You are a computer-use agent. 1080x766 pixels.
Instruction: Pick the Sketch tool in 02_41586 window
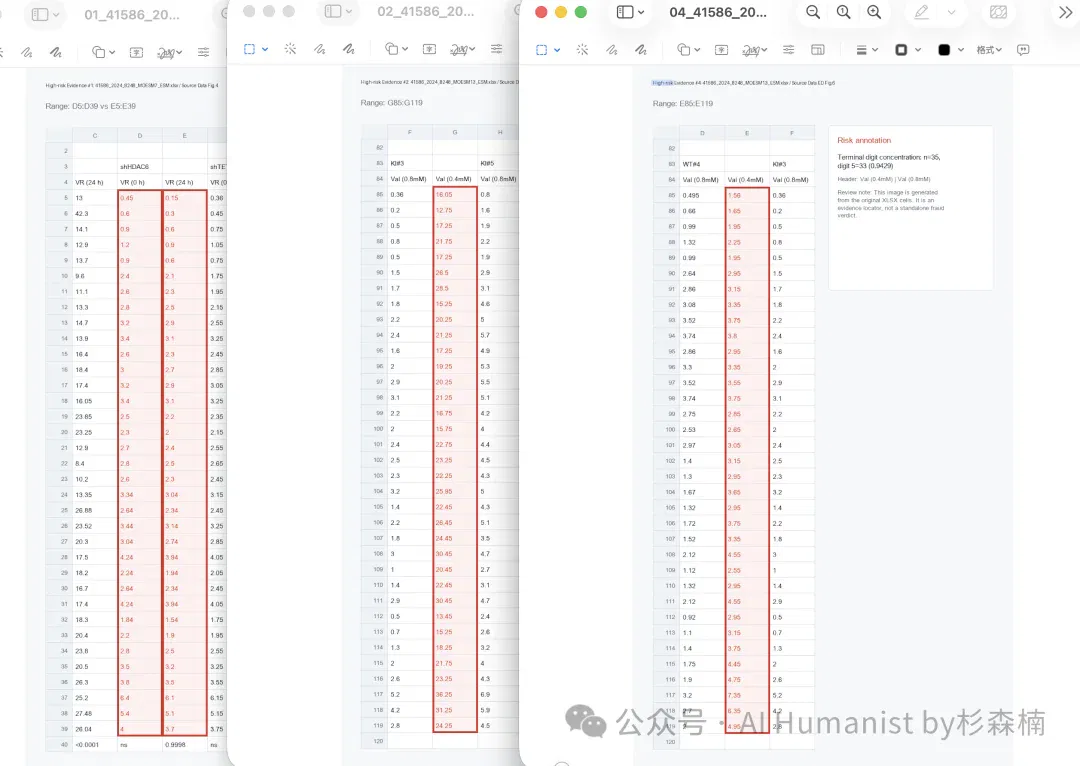[320, 49]
